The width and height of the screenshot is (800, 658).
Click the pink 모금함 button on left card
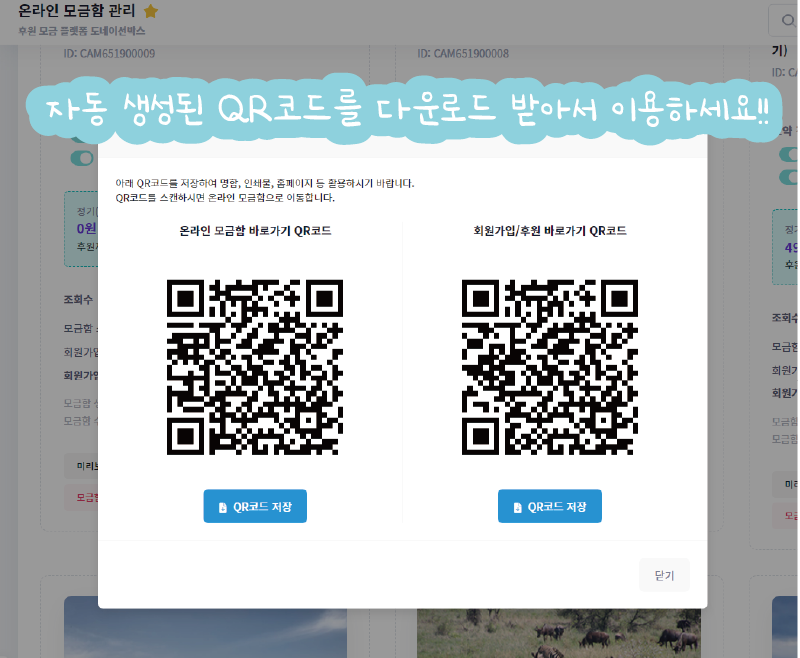pyautogui.click(x=82, y=496)
